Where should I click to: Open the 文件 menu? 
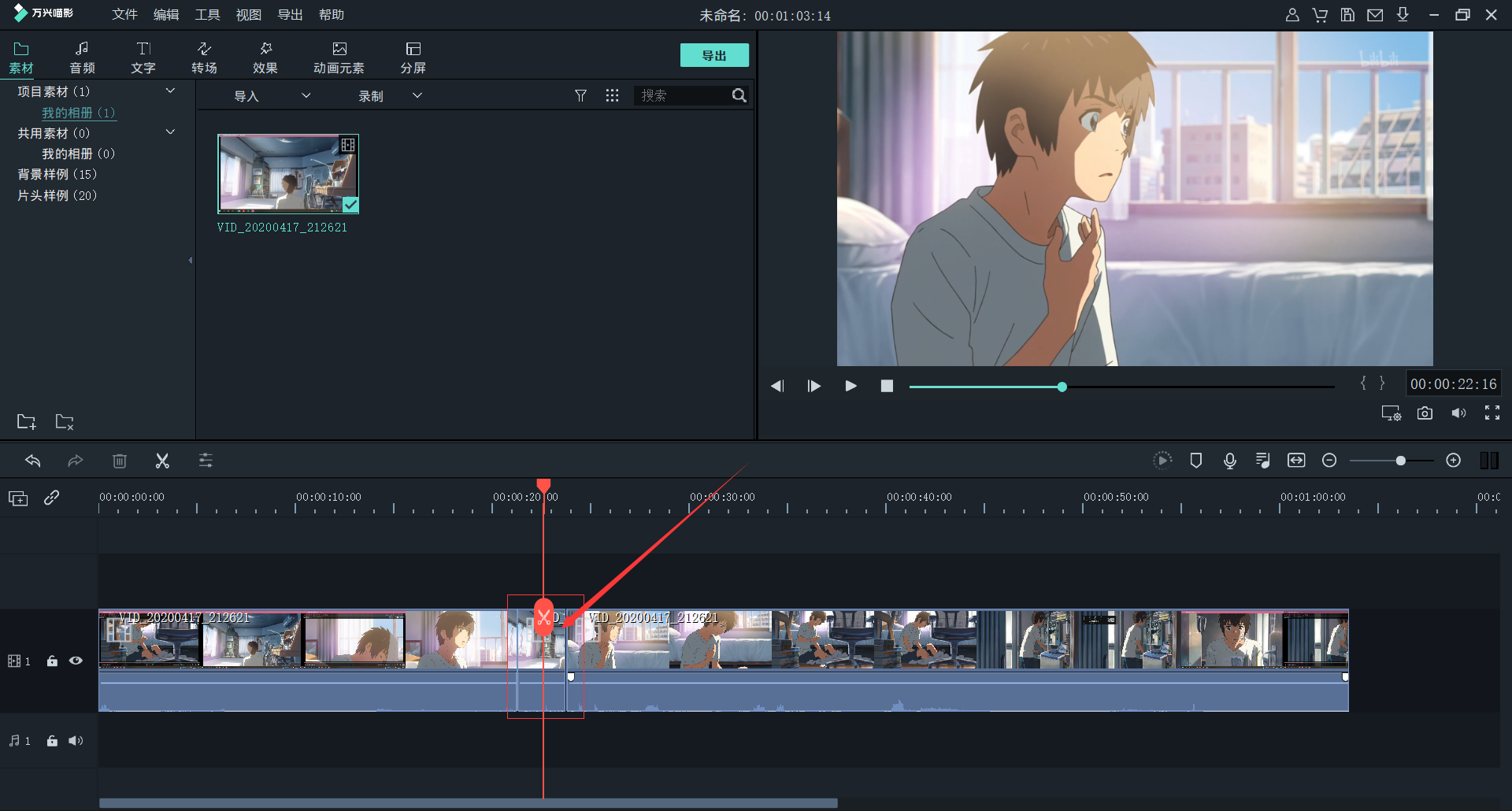[x=124, y=15]
